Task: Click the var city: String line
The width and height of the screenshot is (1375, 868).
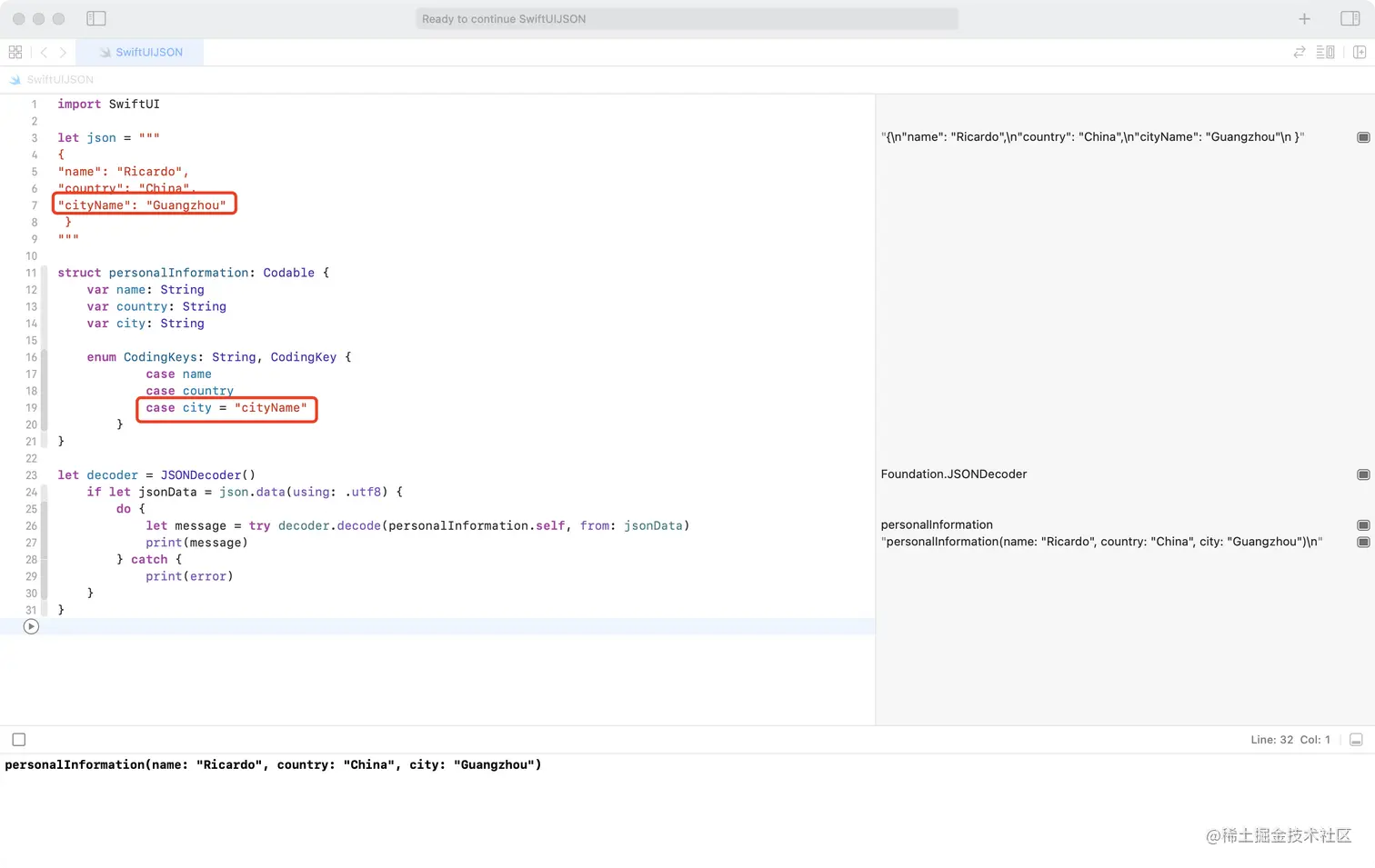Action: tap(146, 324)
